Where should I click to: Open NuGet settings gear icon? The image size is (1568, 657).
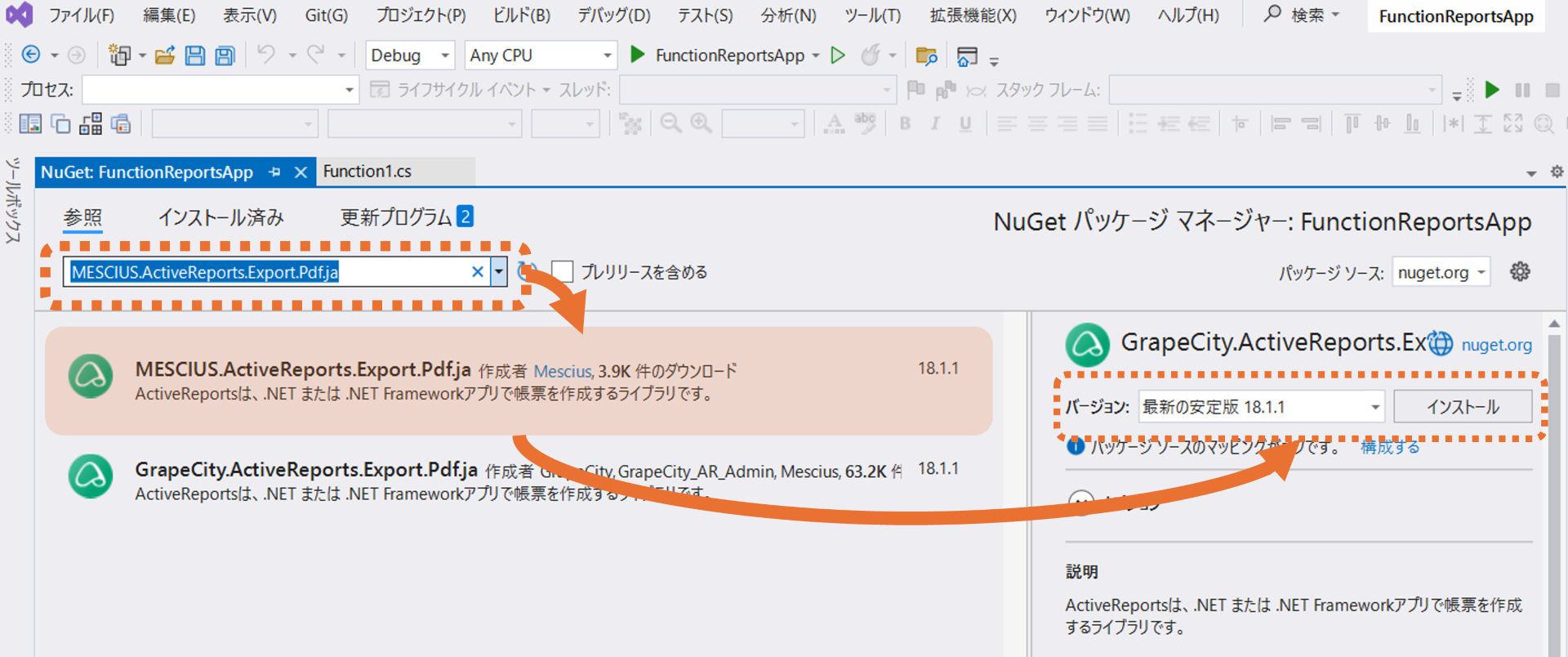click(1519, 271)
